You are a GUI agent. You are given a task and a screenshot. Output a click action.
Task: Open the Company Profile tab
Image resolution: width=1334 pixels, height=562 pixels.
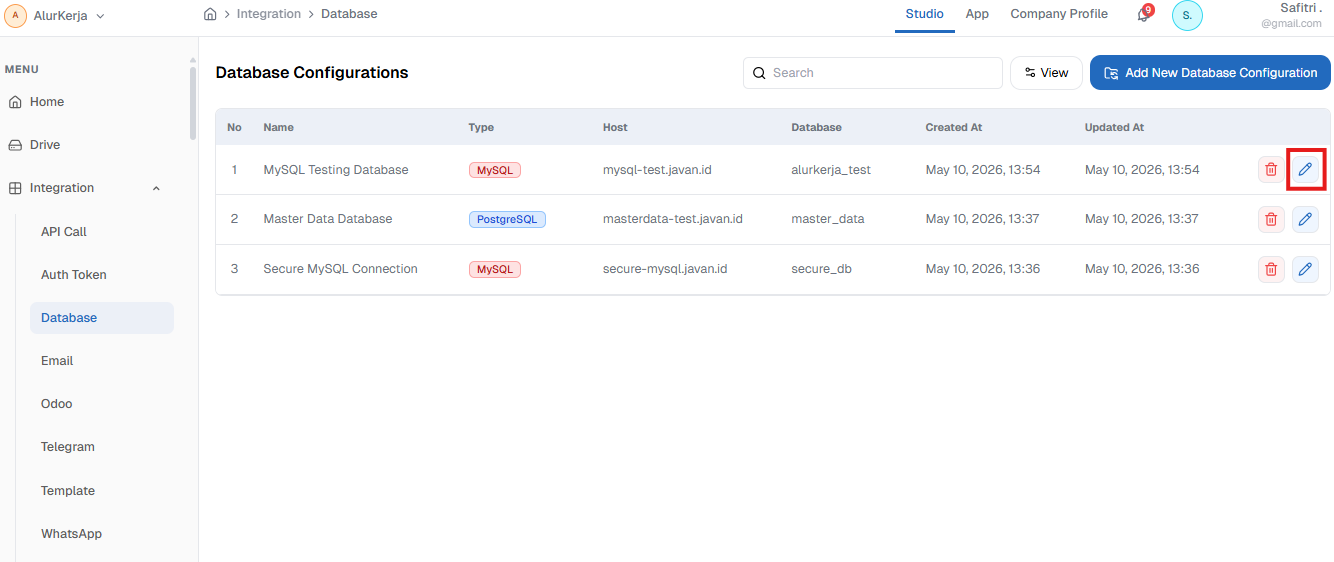pyautogui.click(x=1059, y=14)
